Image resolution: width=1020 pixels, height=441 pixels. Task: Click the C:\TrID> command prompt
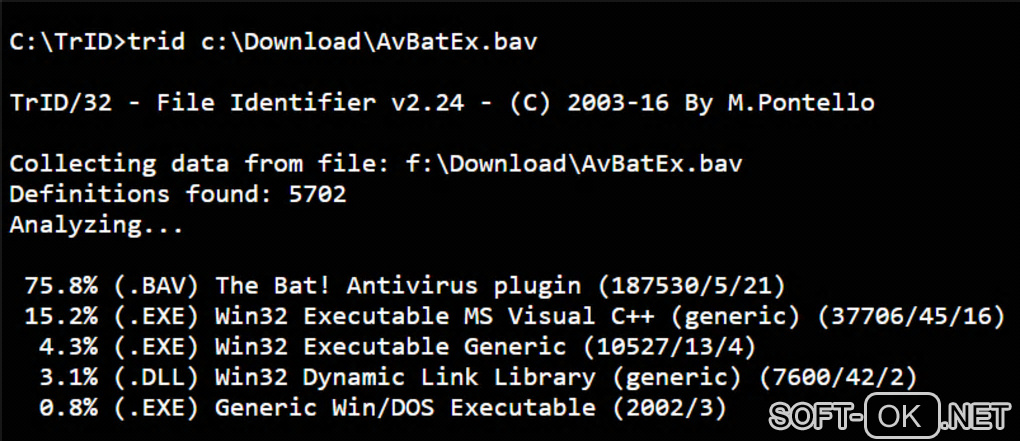click(67, 42)
